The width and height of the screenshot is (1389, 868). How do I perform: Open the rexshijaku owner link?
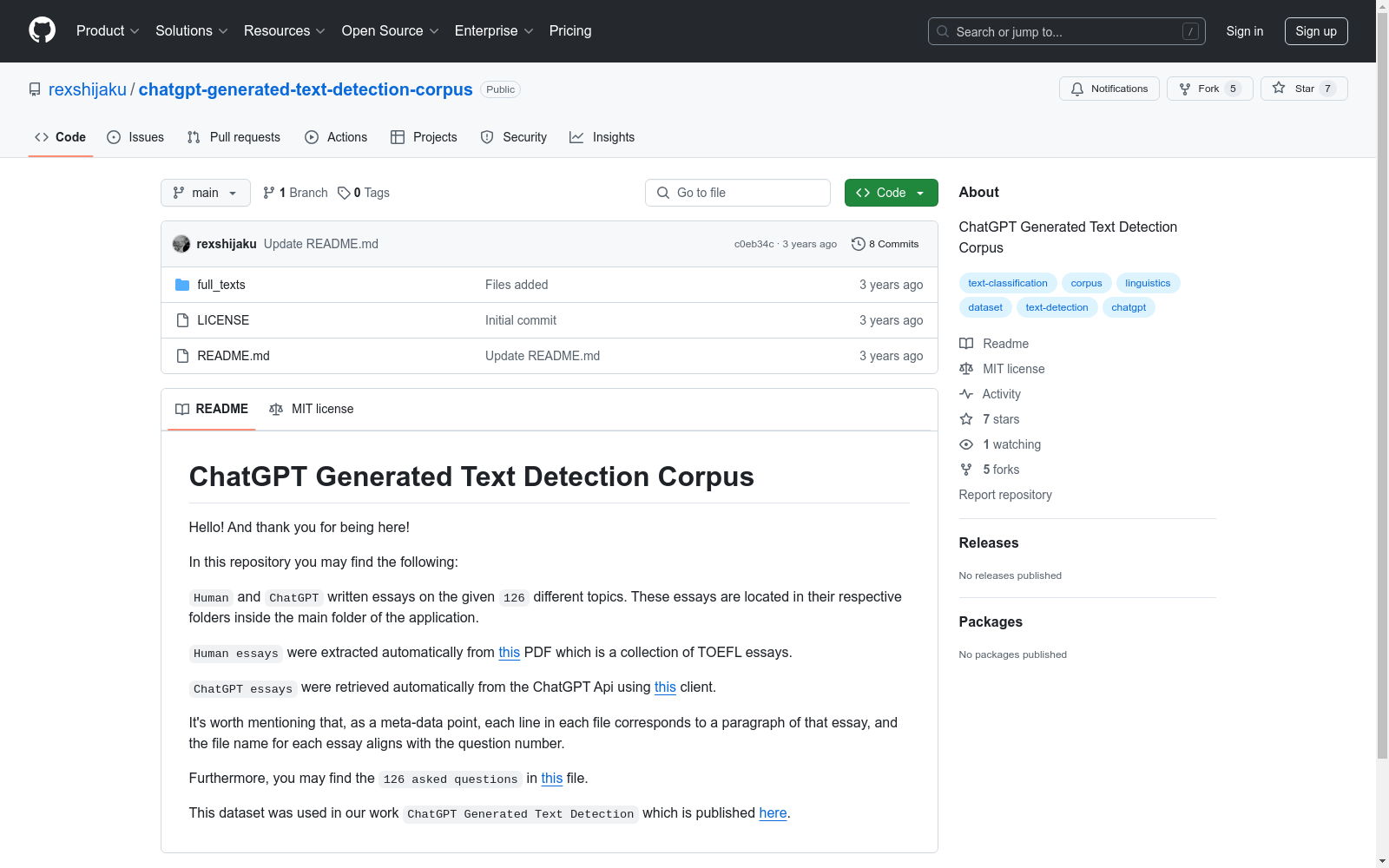point(88,89)
